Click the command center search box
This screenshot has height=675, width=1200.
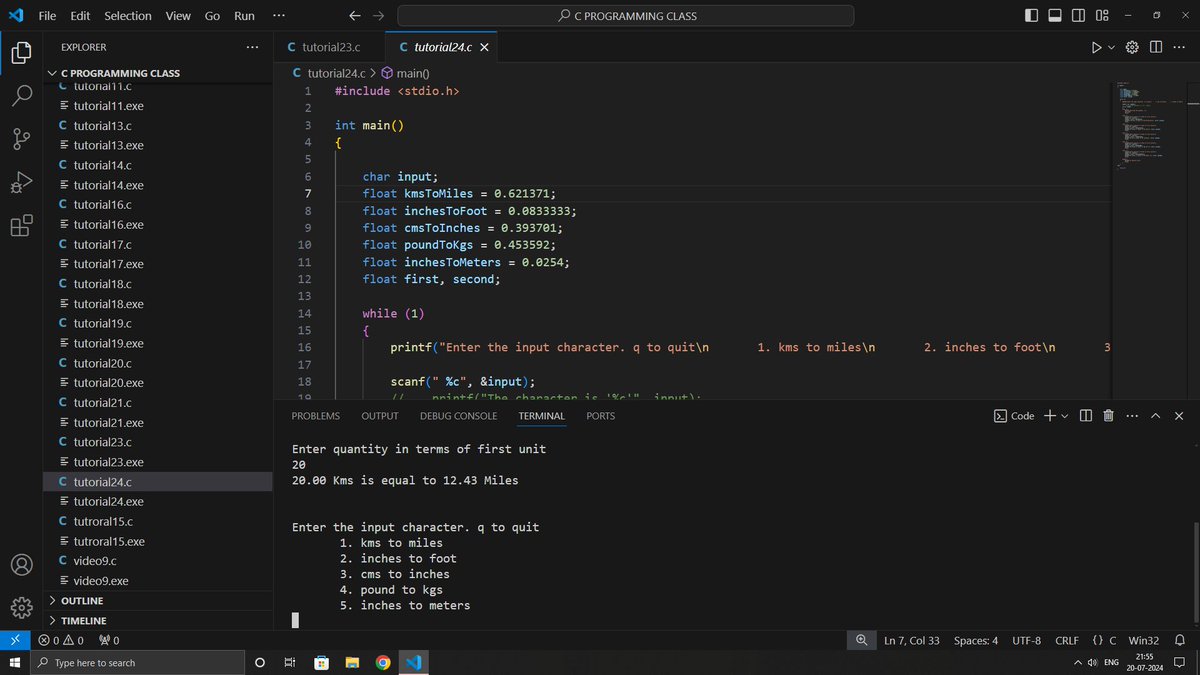(626, 16)
